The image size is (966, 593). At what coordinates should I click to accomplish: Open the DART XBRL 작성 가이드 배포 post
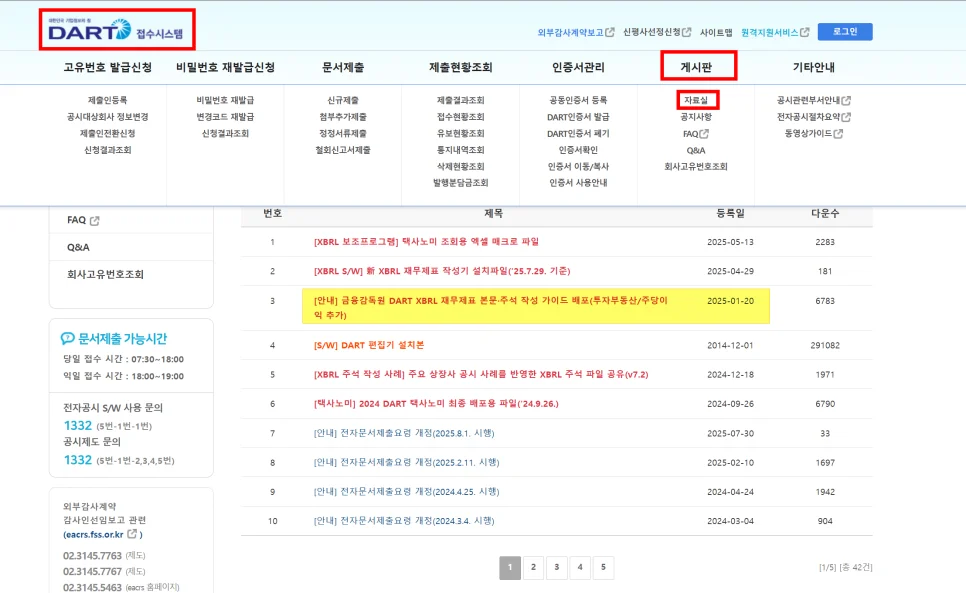tap(490, 307)
